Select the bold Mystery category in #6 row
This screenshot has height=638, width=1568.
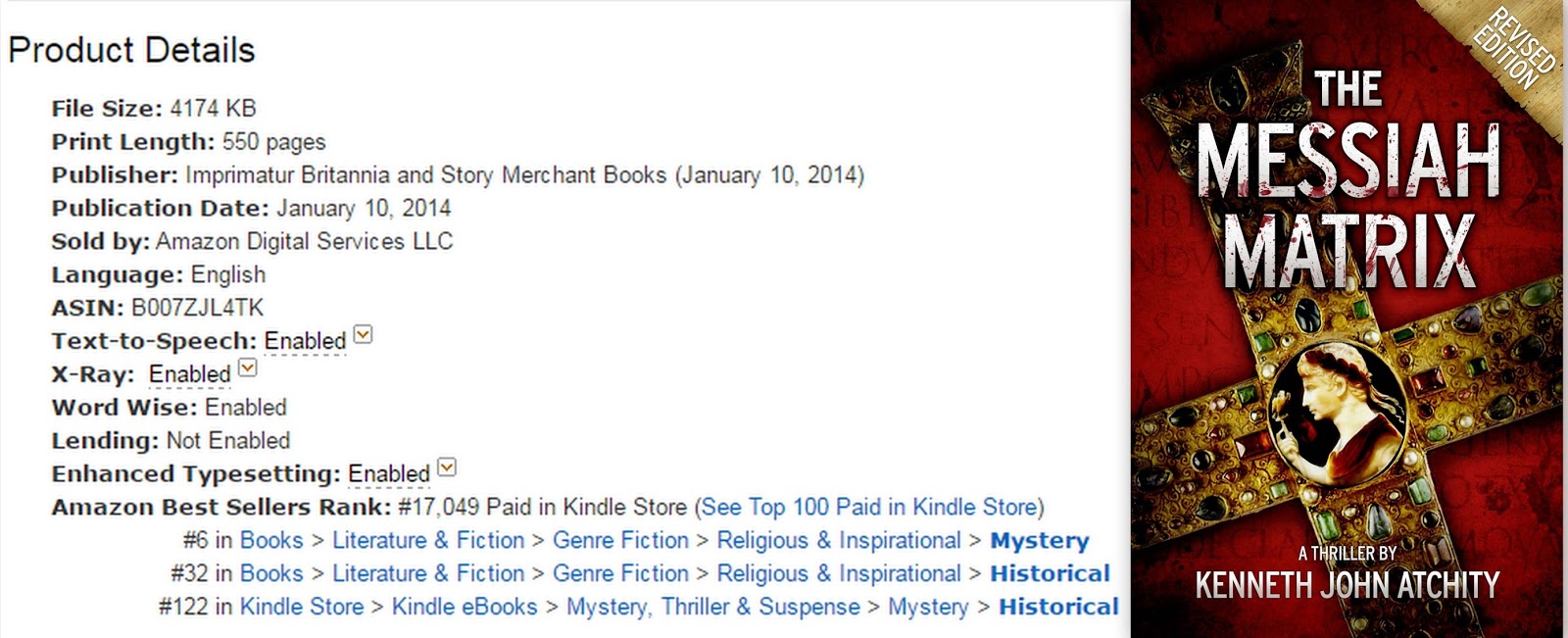[x=1039, y=541]
